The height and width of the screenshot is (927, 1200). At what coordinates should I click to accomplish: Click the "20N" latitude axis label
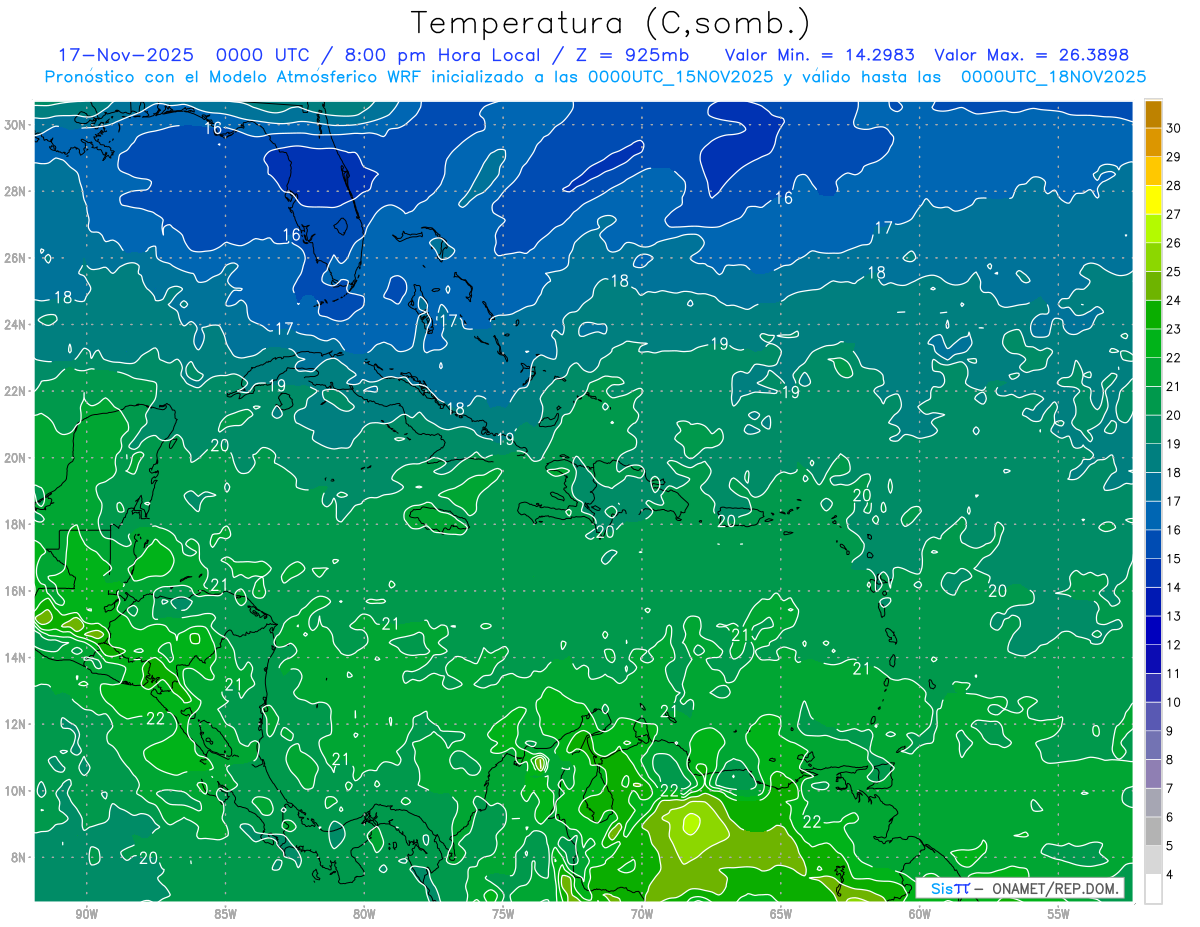pyautogui.click(x=15, y=458)
